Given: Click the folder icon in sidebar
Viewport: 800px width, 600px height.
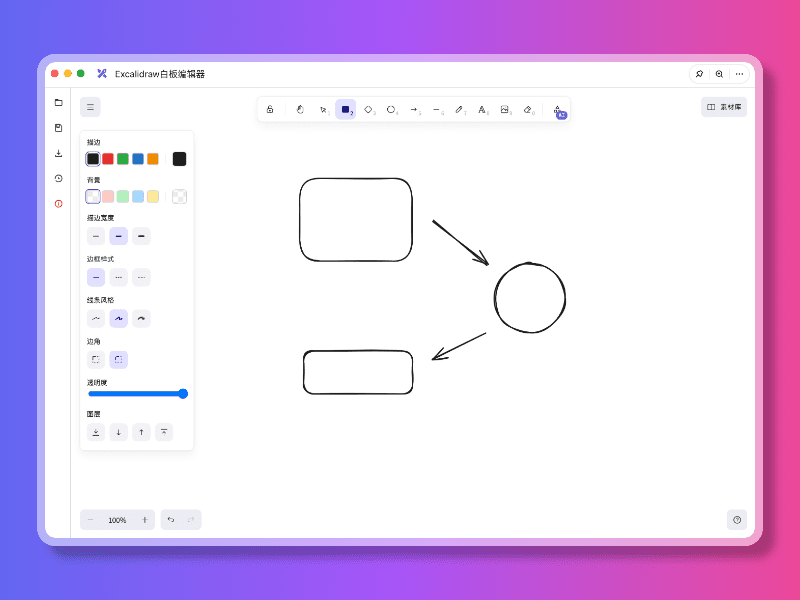Looking at the screenshot, I should [59, 103].
